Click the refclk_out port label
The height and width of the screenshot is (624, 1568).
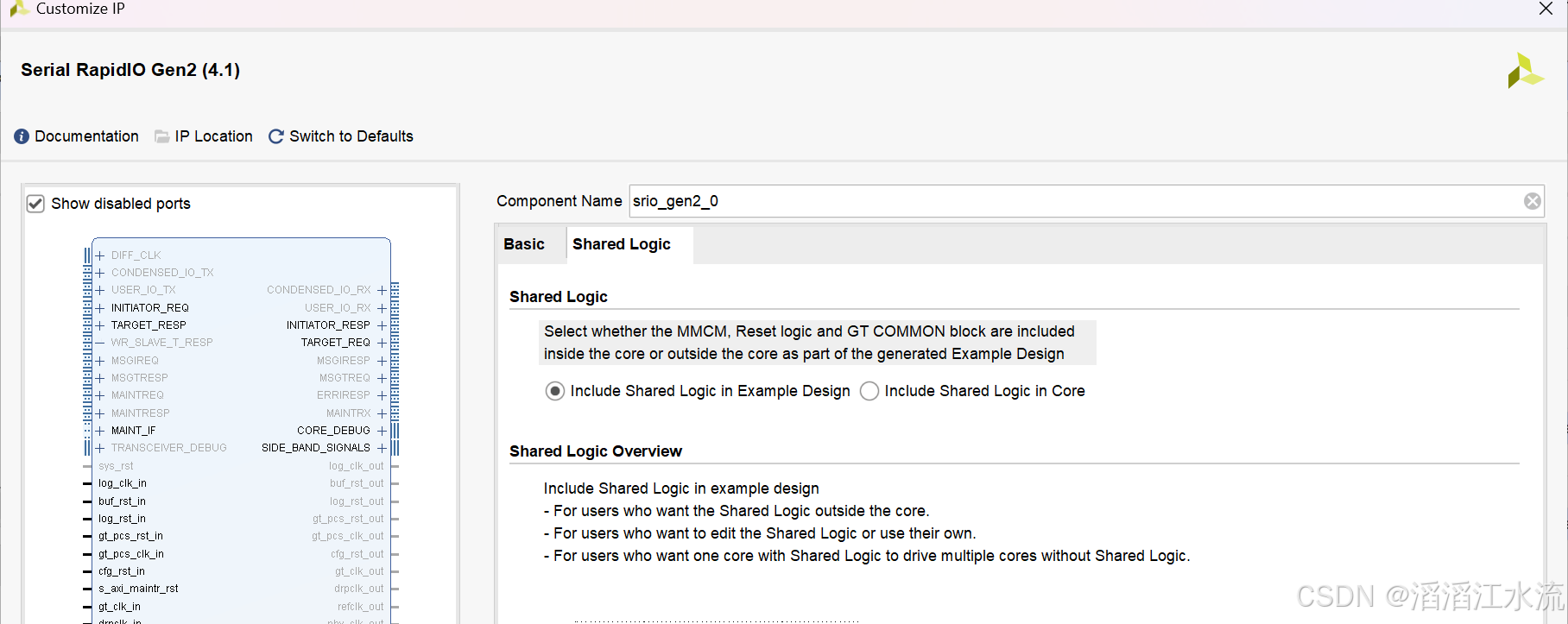point(361,607)
